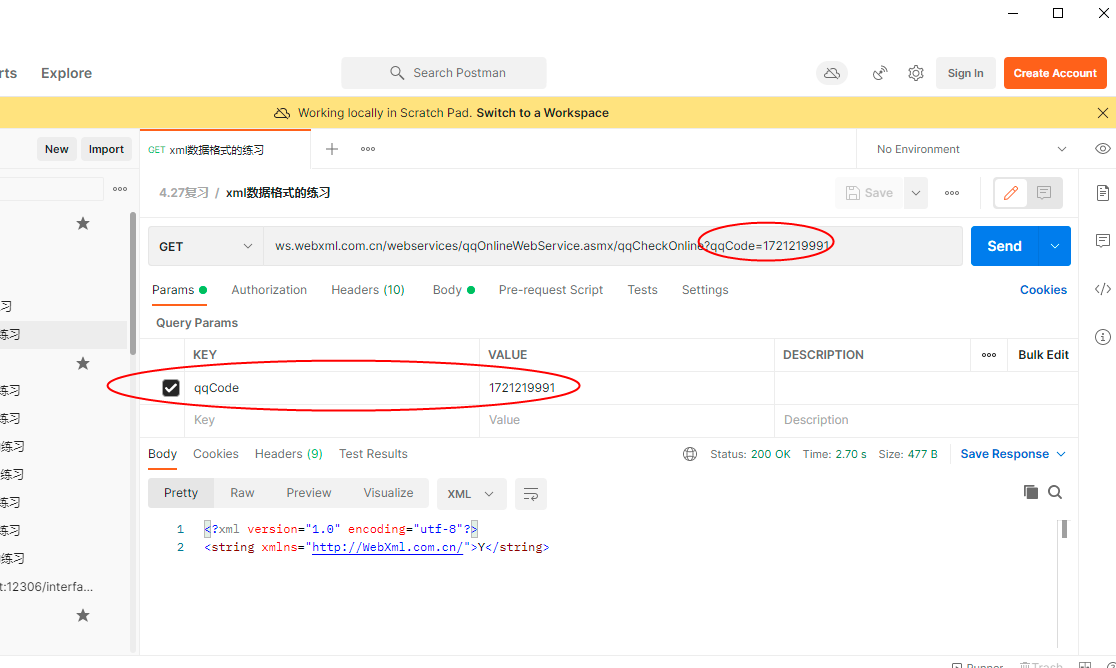The height and width of the screenshot is (668, 1116).
Task: Open the http://WebXml.com.cn/ link in response
Action: (x=388, y=547)
